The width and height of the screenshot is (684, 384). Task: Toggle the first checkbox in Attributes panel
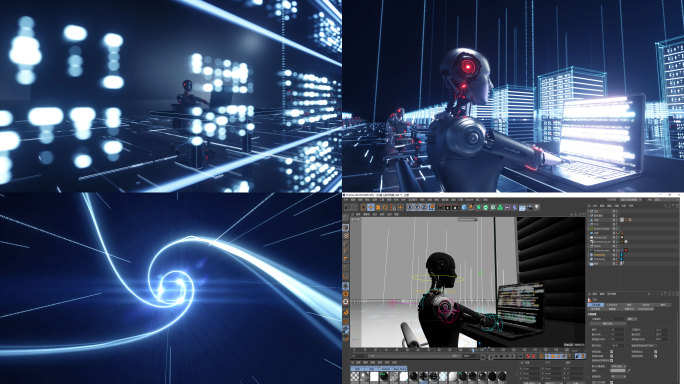point(612,351)
